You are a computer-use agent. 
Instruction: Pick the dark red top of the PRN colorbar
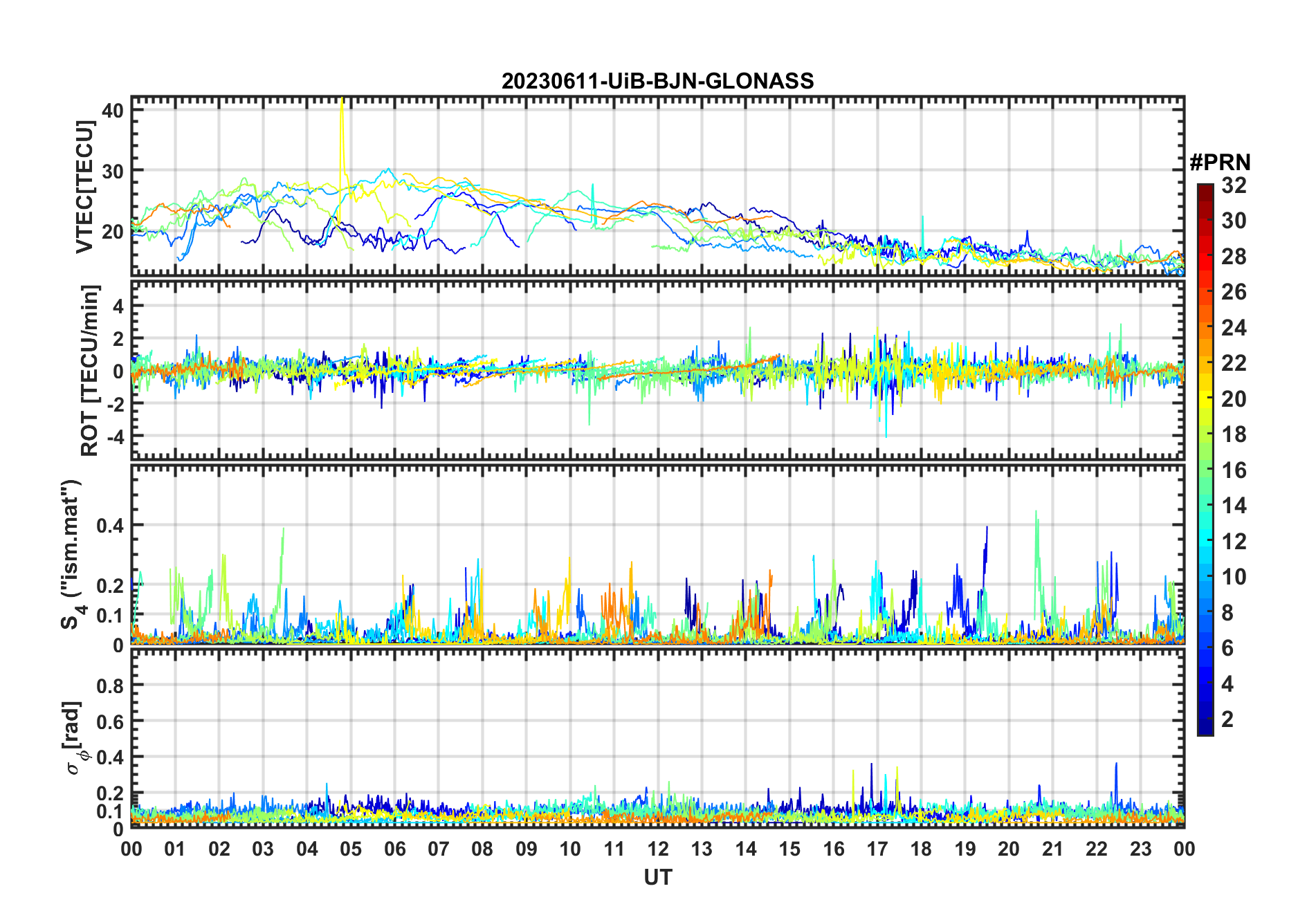pyautogui.click(x=1205, y=188)
